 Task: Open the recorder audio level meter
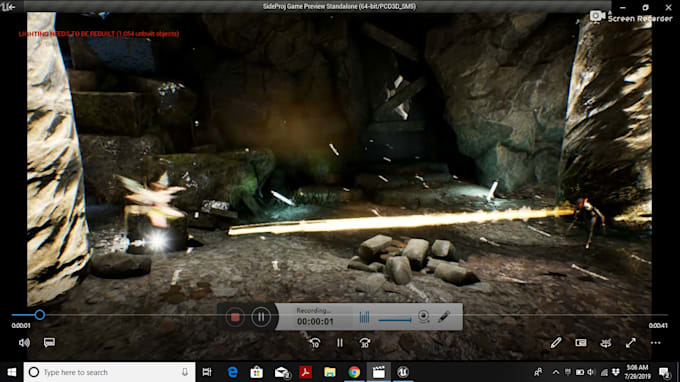364,317
